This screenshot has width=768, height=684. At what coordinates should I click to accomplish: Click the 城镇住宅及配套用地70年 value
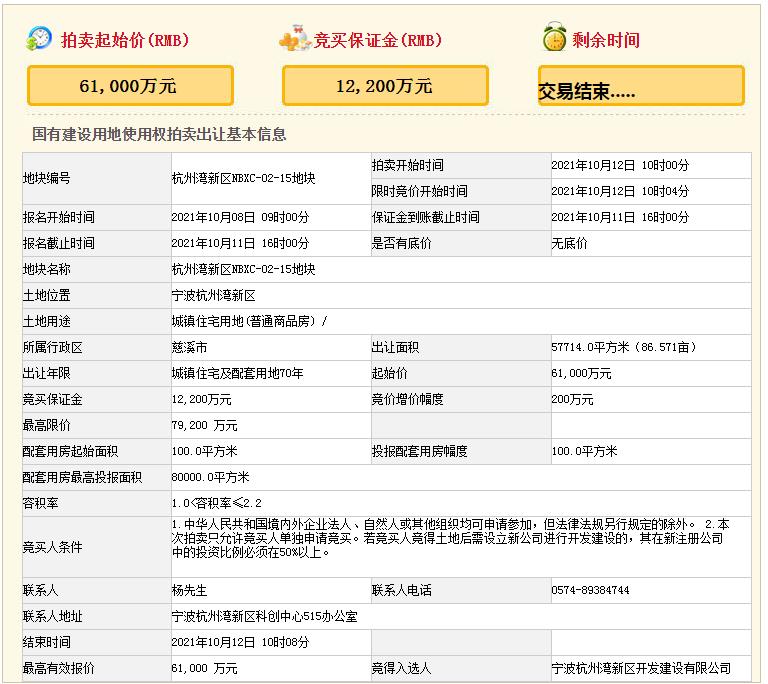[238, 373]
